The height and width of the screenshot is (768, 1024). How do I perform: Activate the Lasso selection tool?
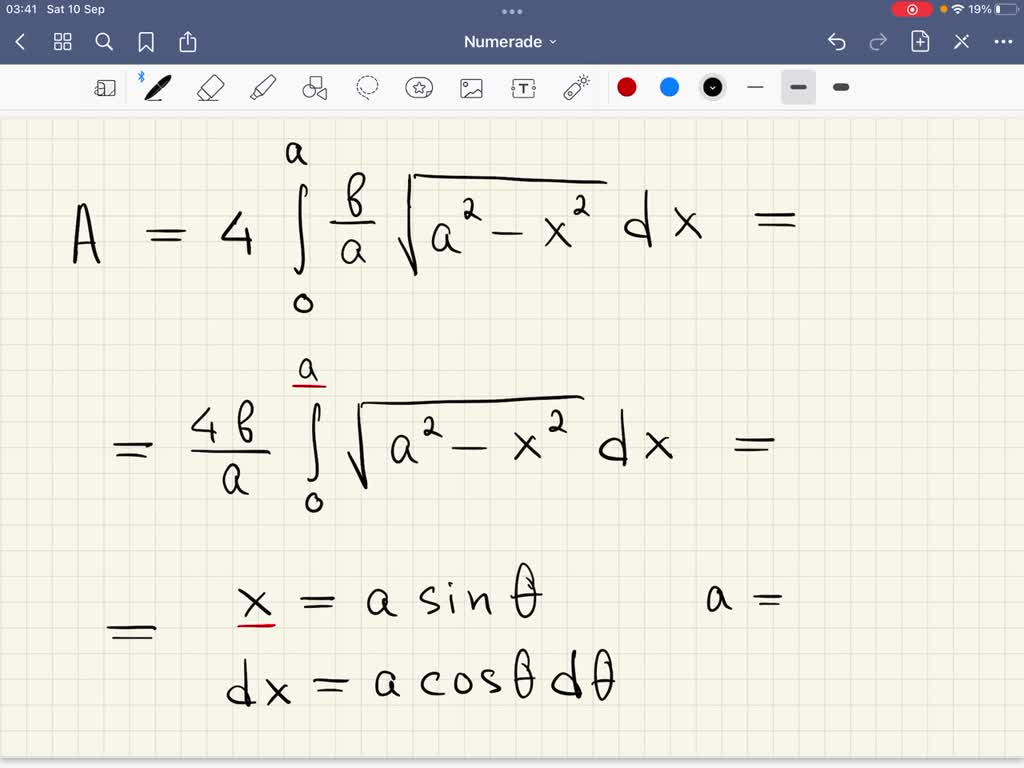[367, 87]
